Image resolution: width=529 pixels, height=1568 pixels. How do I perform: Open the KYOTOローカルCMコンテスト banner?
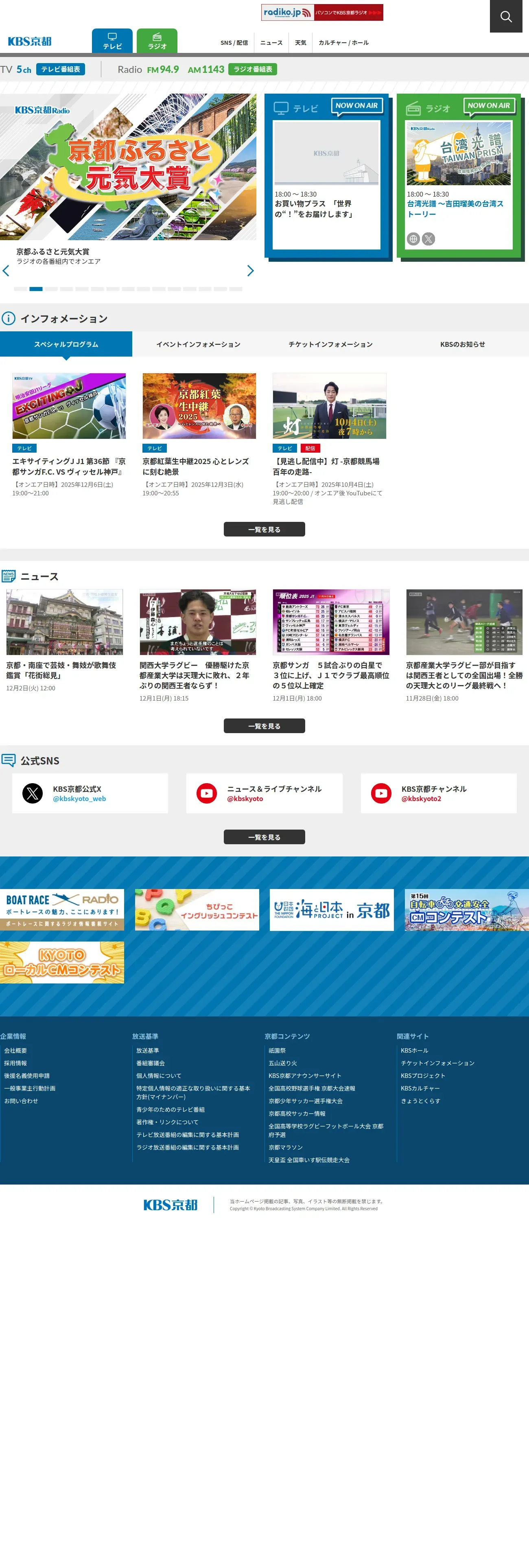point(62,962)
